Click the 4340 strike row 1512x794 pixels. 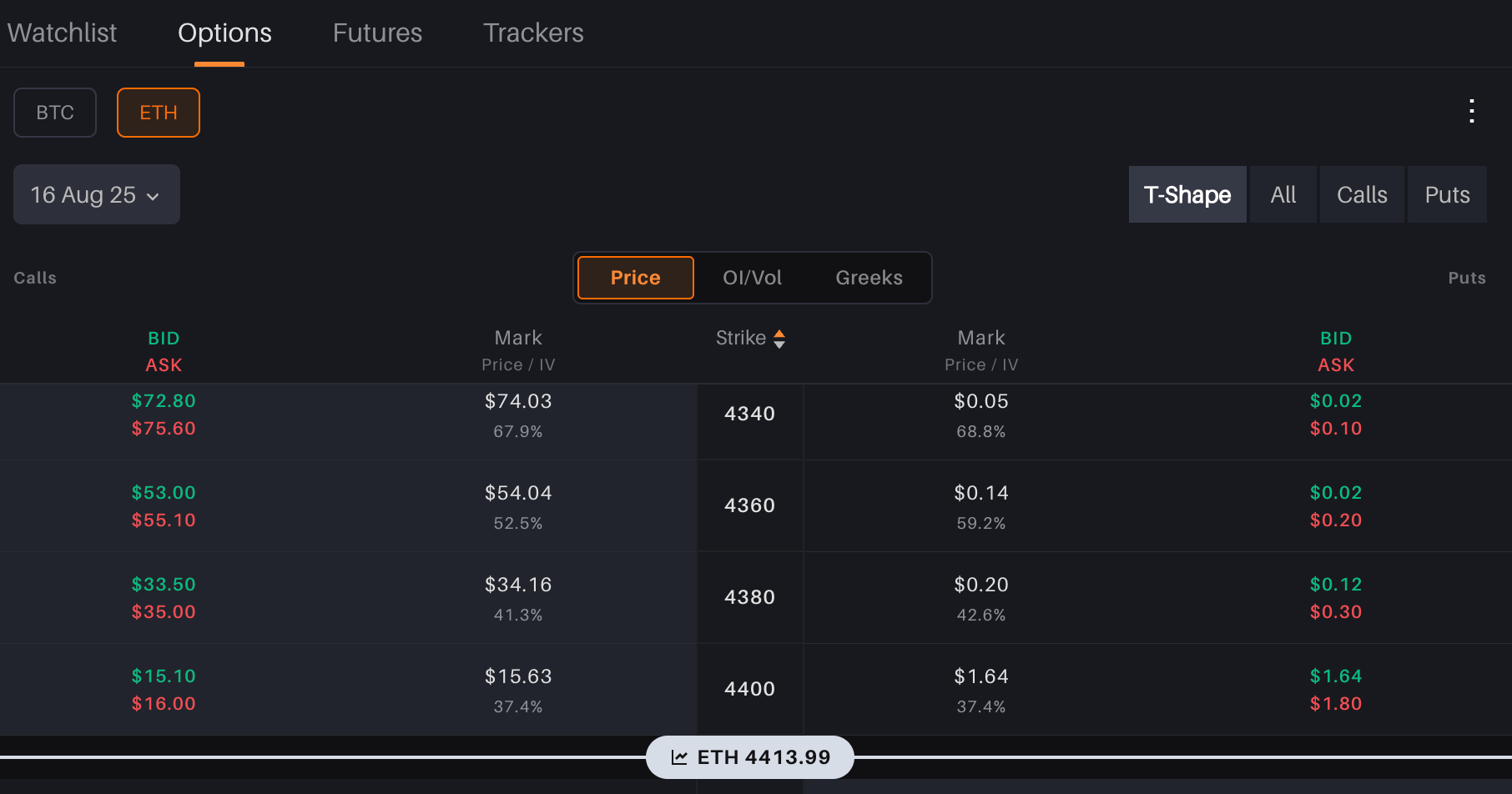point(749,414)
